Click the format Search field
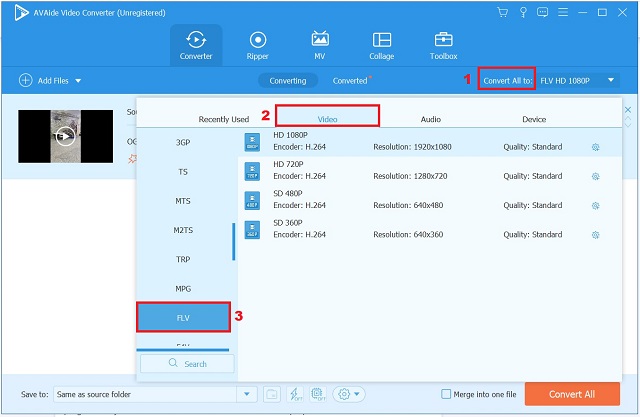 [x=186, y=364]
